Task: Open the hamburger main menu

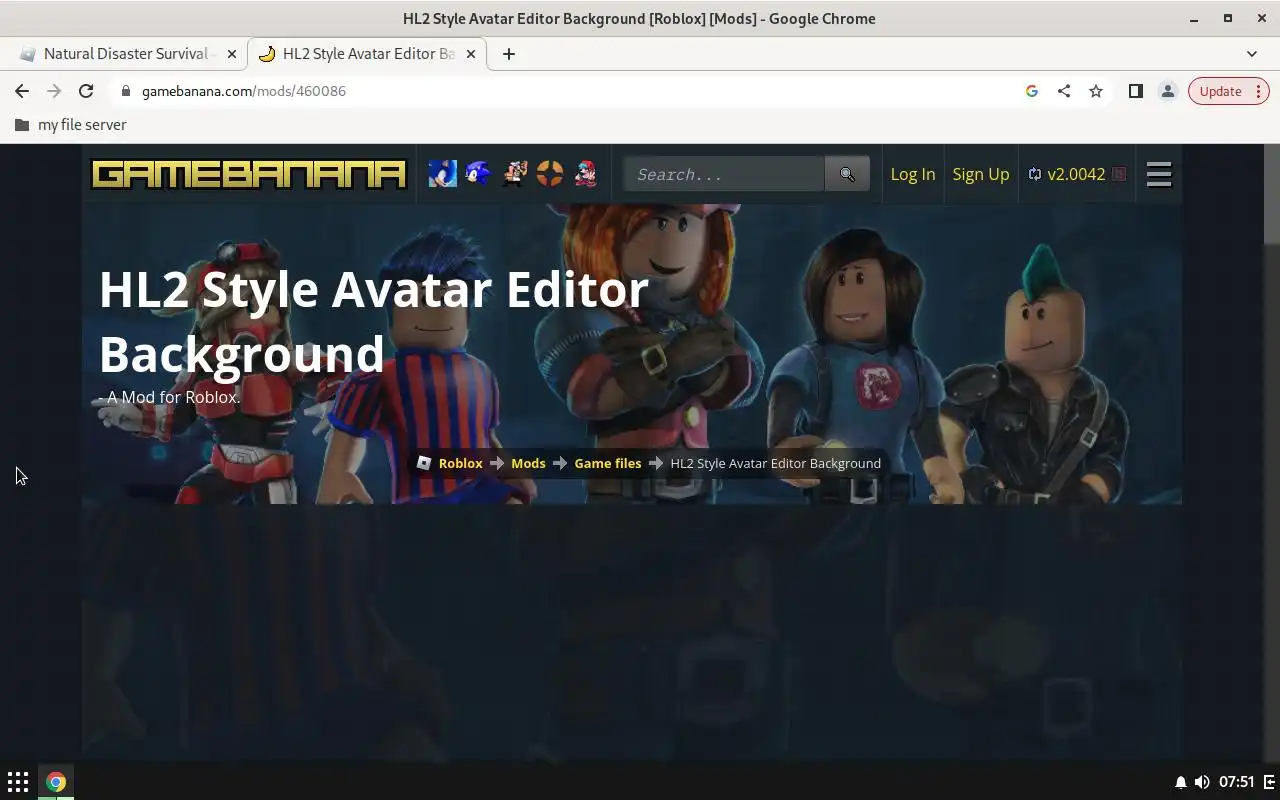Action: click(1159, 174)
